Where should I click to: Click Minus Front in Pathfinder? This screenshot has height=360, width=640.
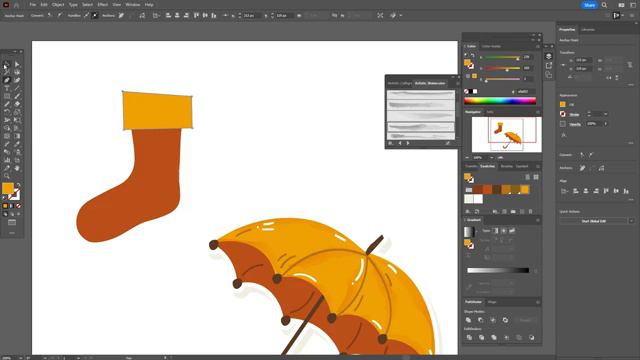480,320
